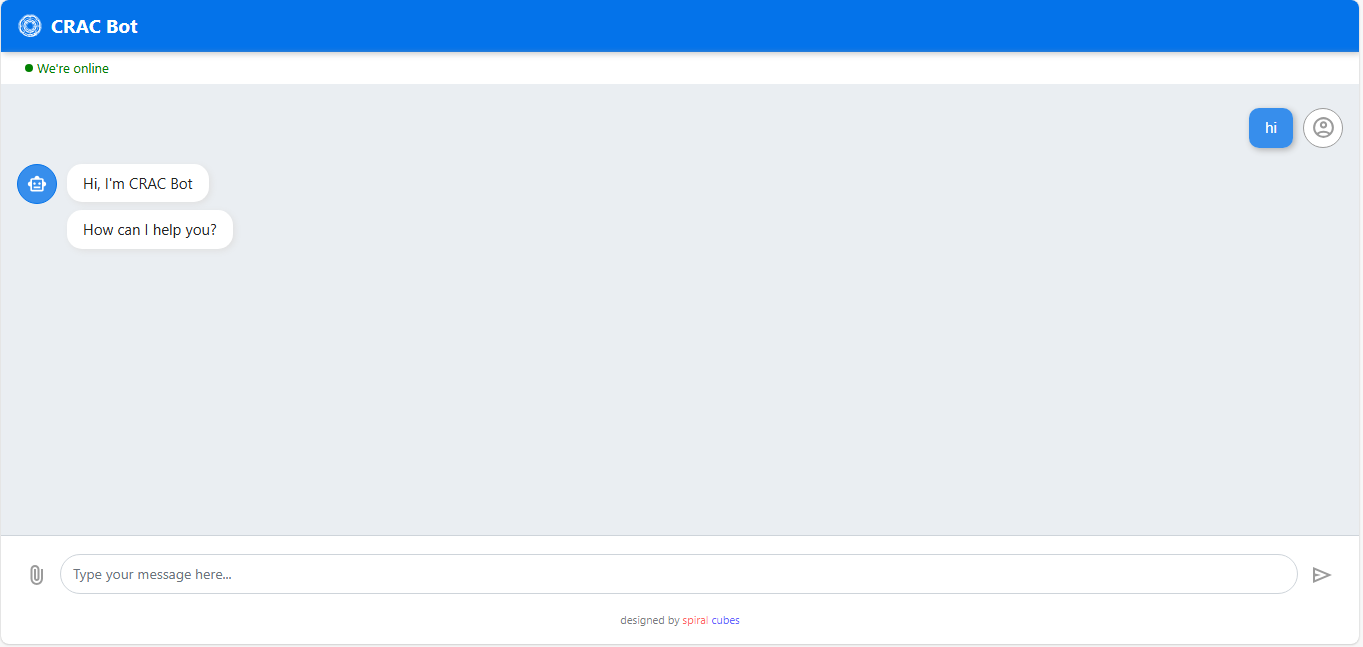Click the "CRAC Bot" header title

coord(94,27)
